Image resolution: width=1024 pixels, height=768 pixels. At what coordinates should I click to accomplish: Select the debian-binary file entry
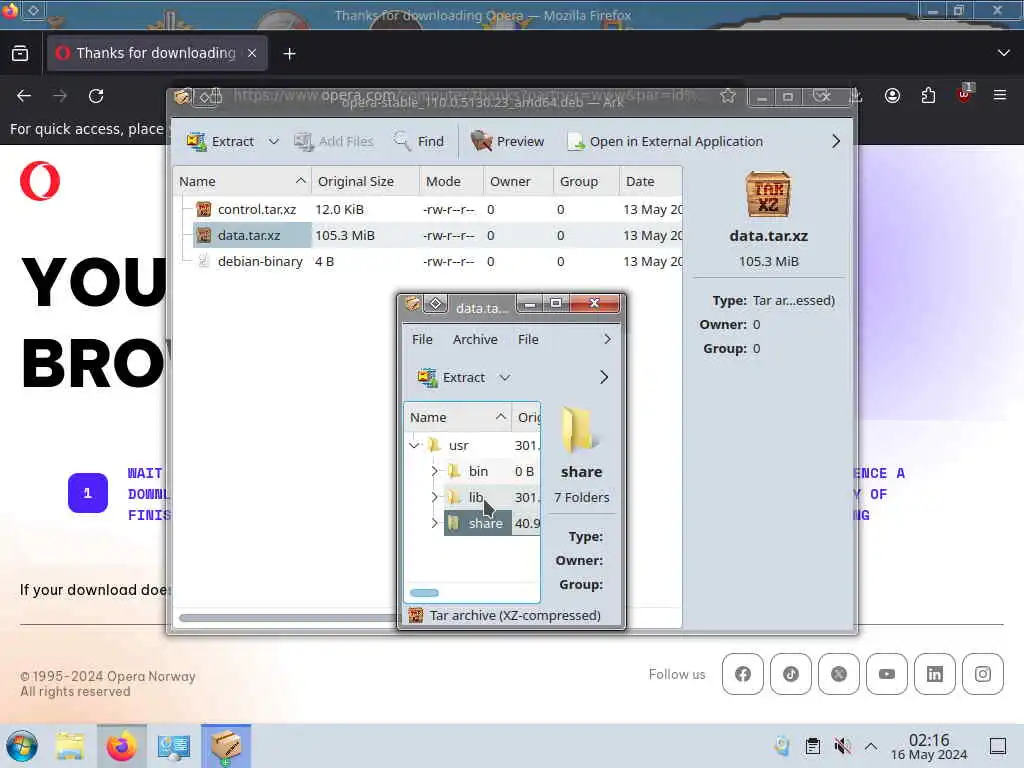pyautogui.click(x=260, y=262)
